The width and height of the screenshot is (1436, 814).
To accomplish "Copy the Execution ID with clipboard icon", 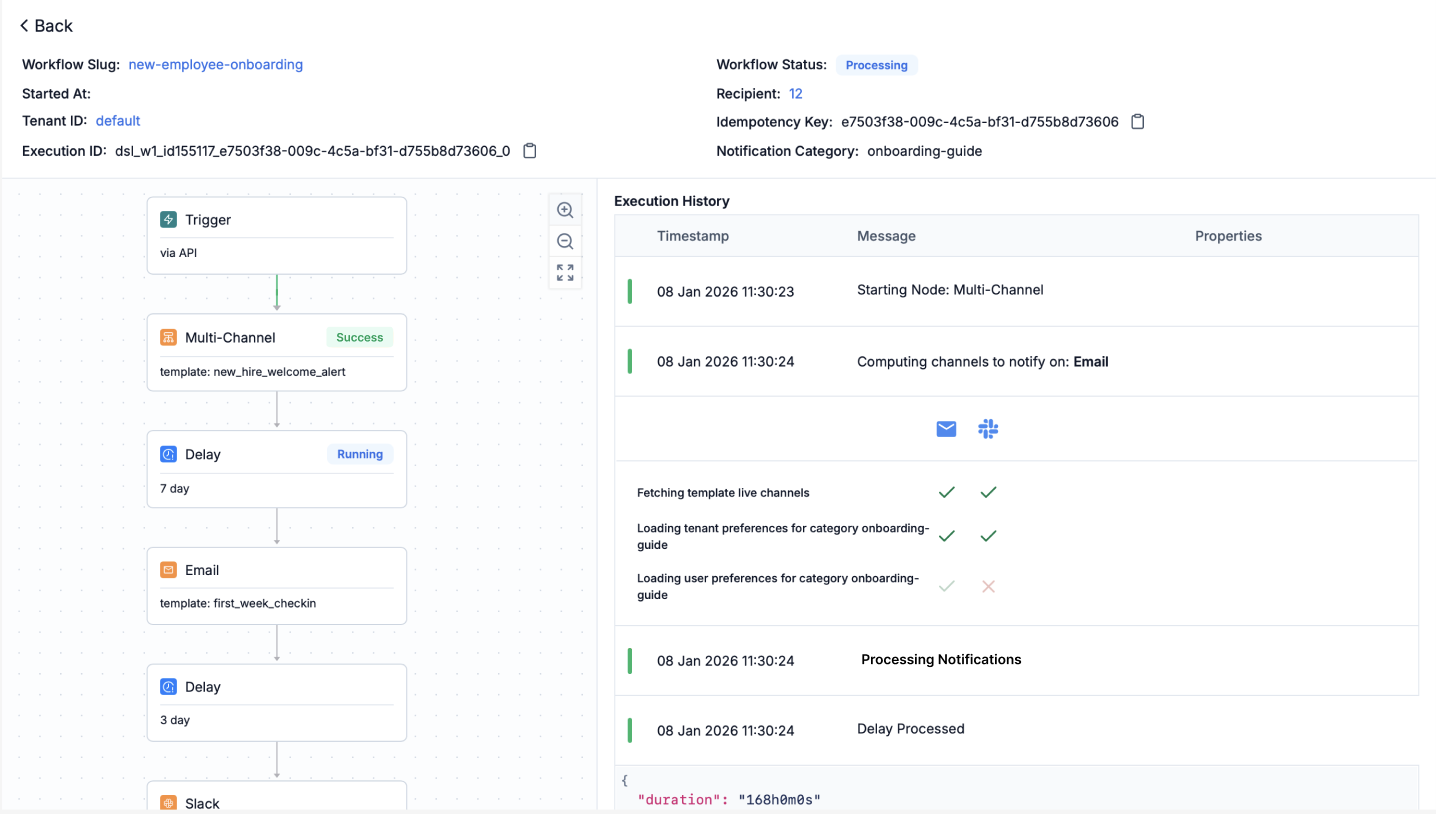I will (x=529, y=150).
